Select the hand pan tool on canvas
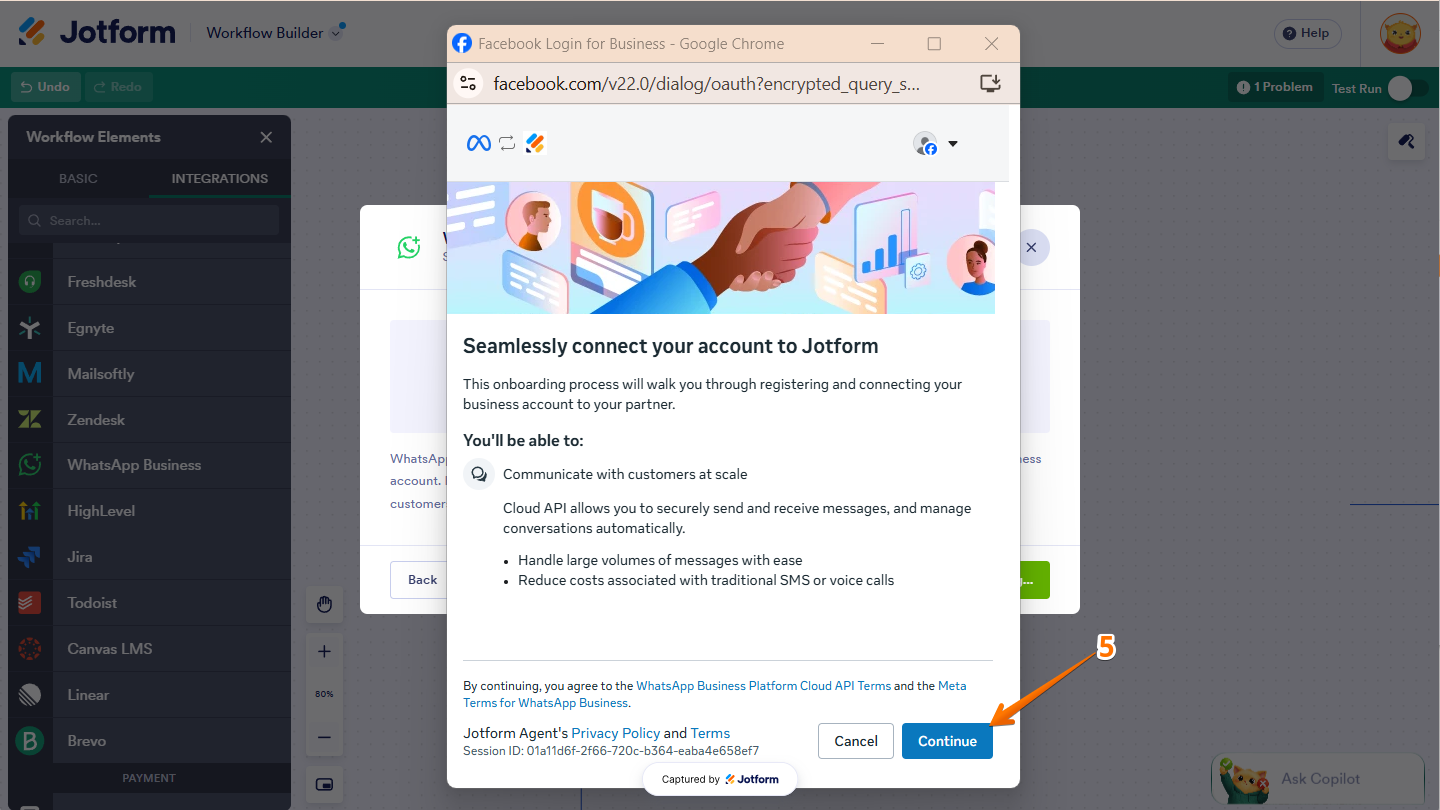Image resolution: width=1440 pixels, height=810 pixels. coord(324,604)
